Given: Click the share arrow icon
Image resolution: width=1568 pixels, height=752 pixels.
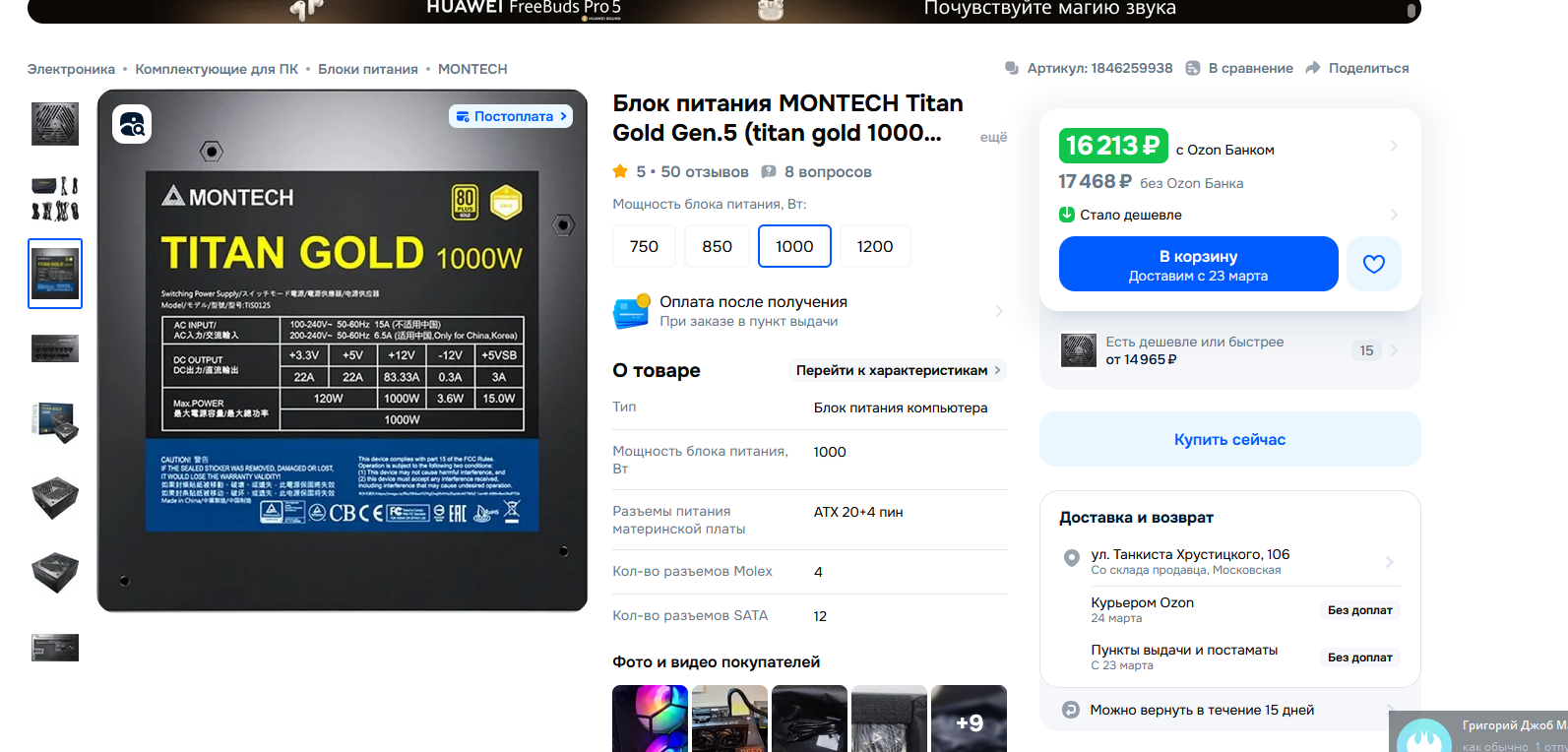Looking at the screenshot, I should (x=1313, y=68).
